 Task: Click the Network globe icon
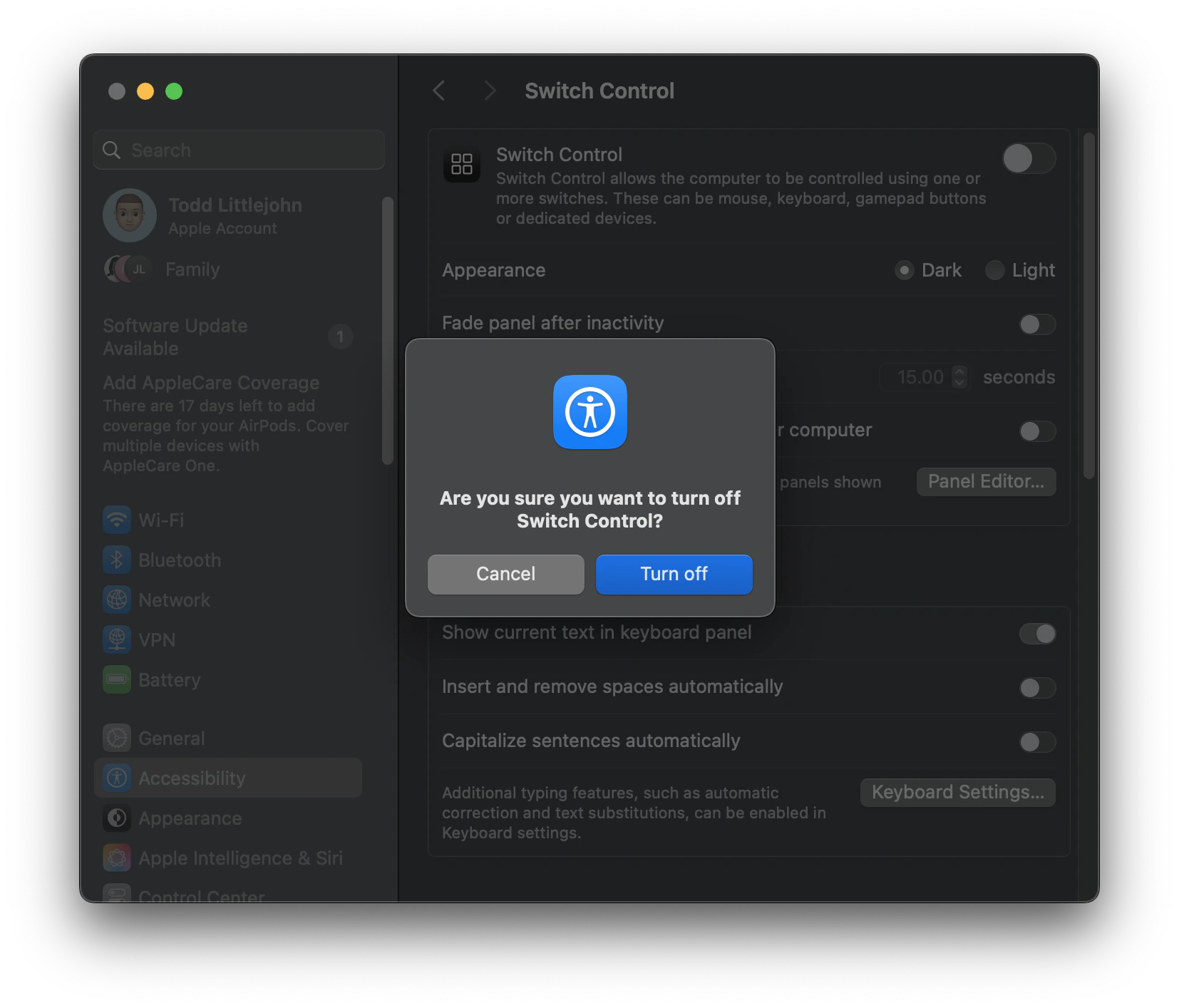pos(116,600)
